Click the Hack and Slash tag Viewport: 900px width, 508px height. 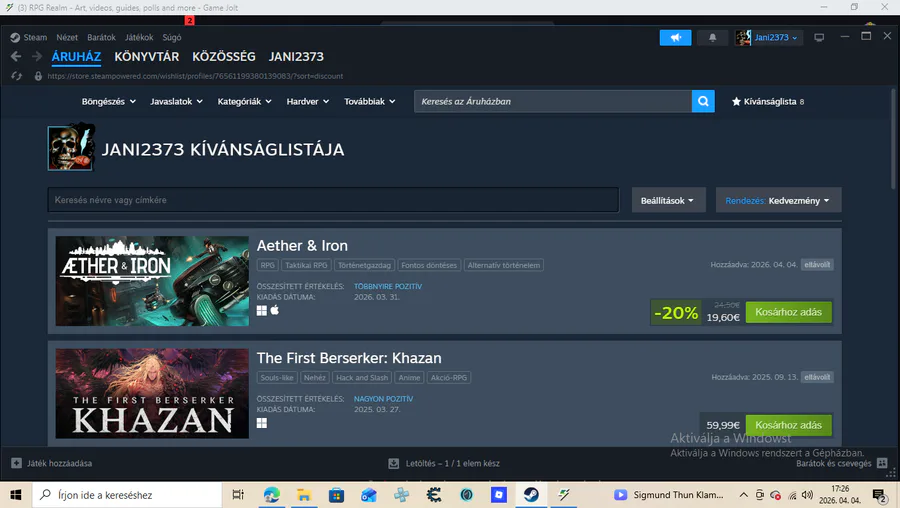coord(362,378)
